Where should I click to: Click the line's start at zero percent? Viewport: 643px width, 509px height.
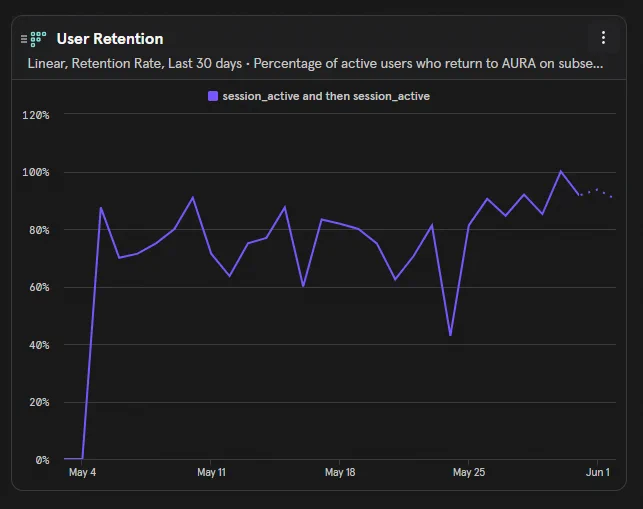(66, 459)
